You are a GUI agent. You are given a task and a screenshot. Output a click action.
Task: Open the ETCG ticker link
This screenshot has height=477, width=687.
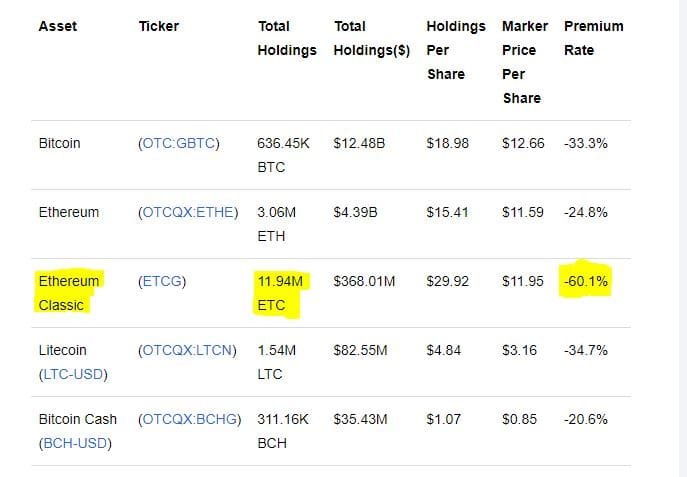click(162, 281)
